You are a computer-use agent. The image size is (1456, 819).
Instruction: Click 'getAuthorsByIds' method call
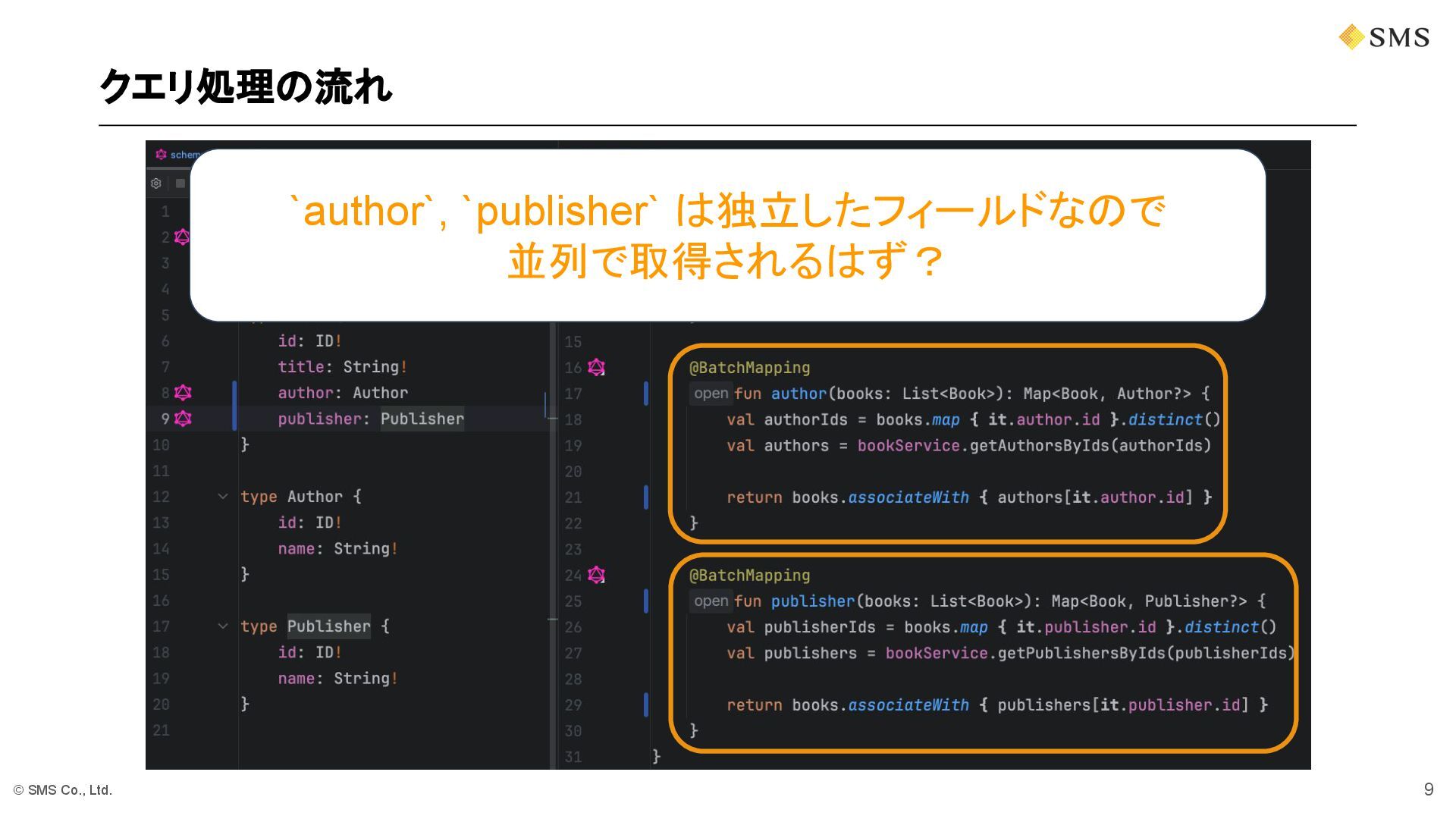click(x=1040, y=445)
